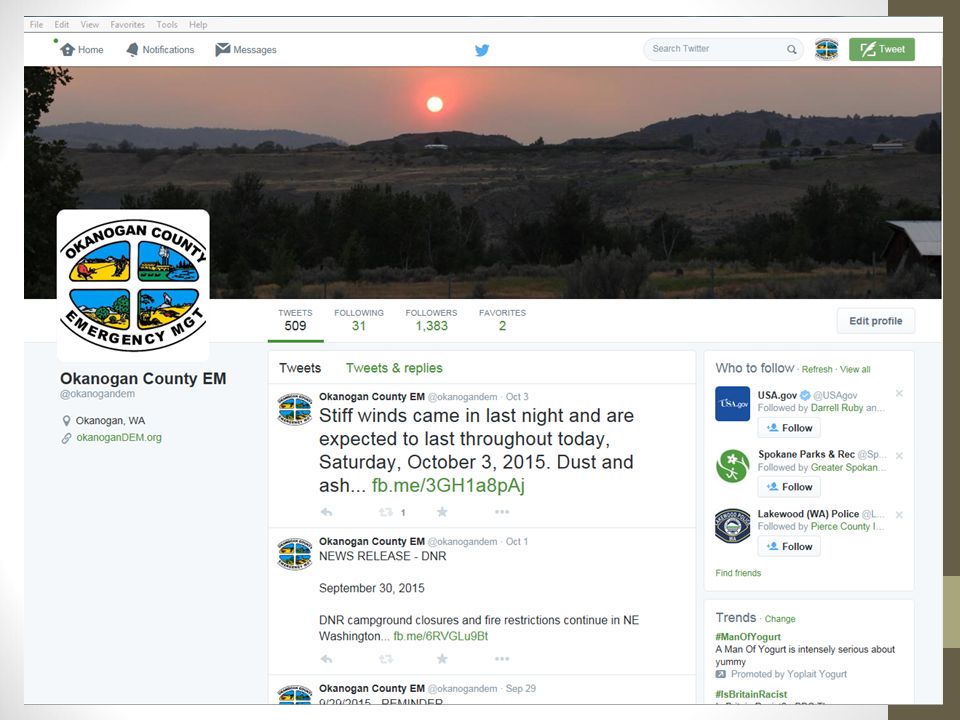Open the Sep 29 tweet timestamp
Image resolution: width=960 pixels, height=720 pixels.
520,689
